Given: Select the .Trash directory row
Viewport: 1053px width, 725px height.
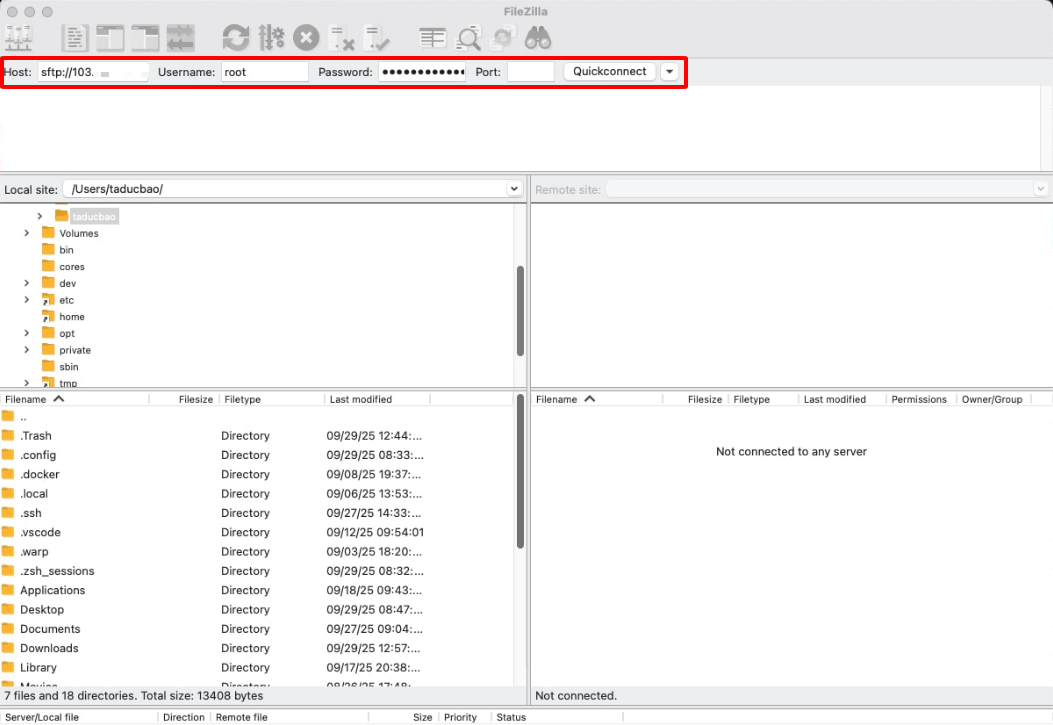Looking at the screenshot, I should tap(257, 436).
